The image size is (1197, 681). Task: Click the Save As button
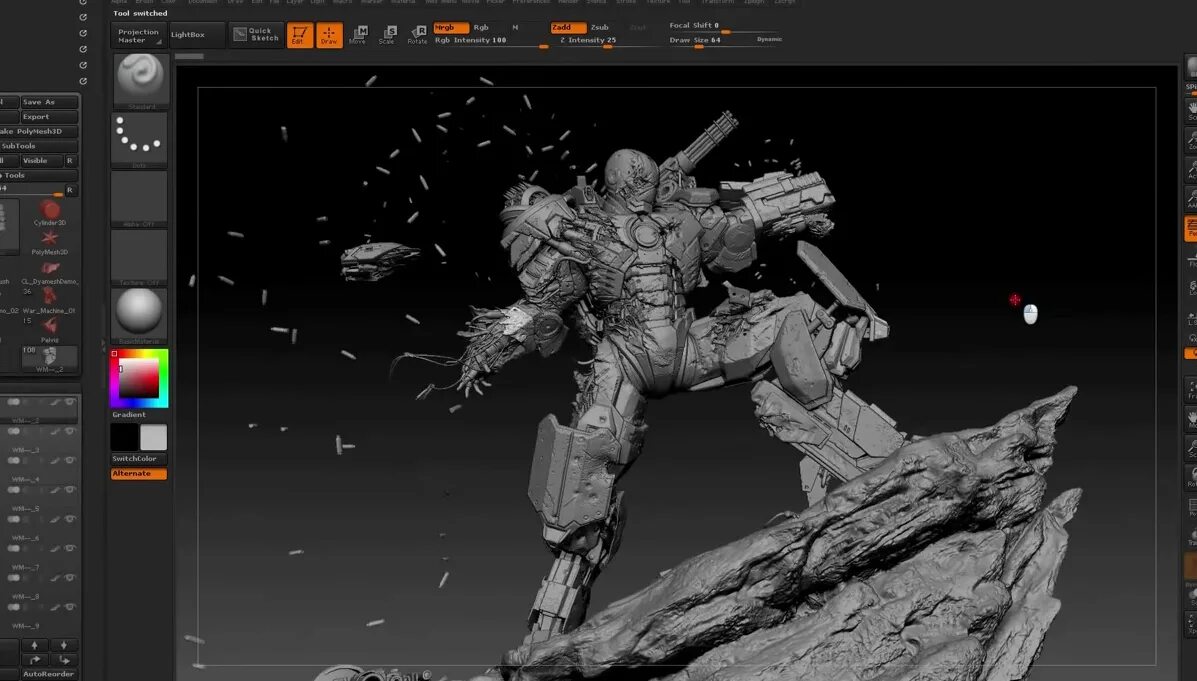pos(50,102)
